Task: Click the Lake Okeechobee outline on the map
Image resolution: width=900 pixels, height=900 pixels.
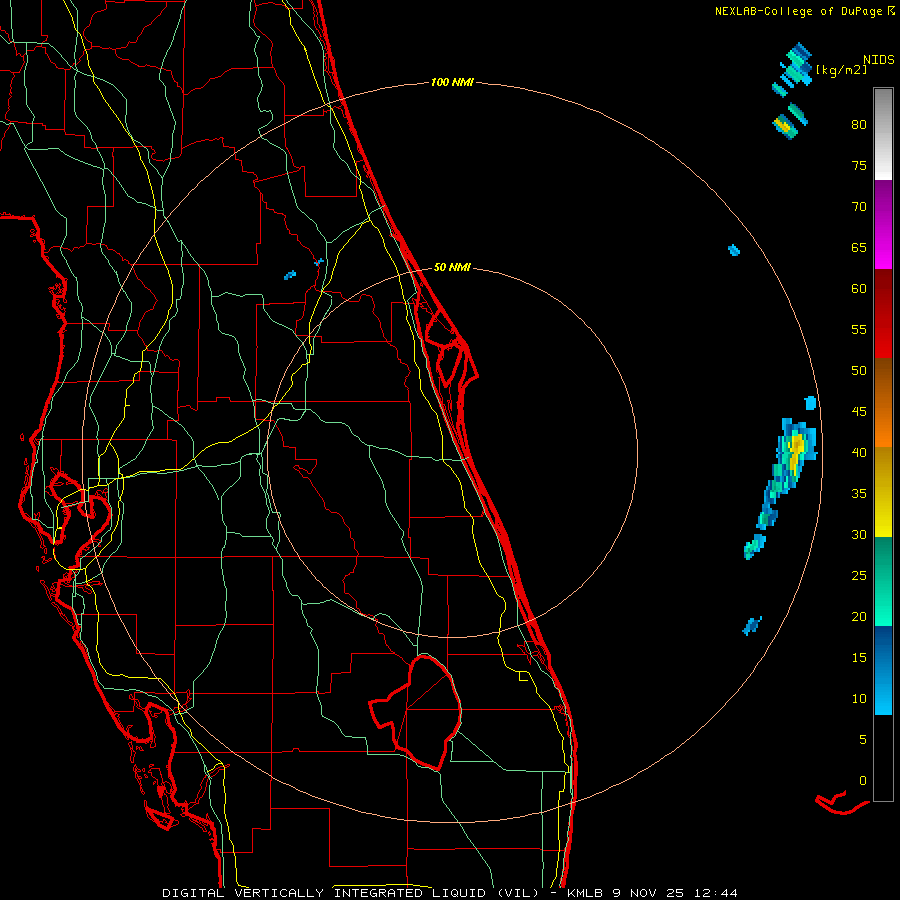Action: point(416,712)
